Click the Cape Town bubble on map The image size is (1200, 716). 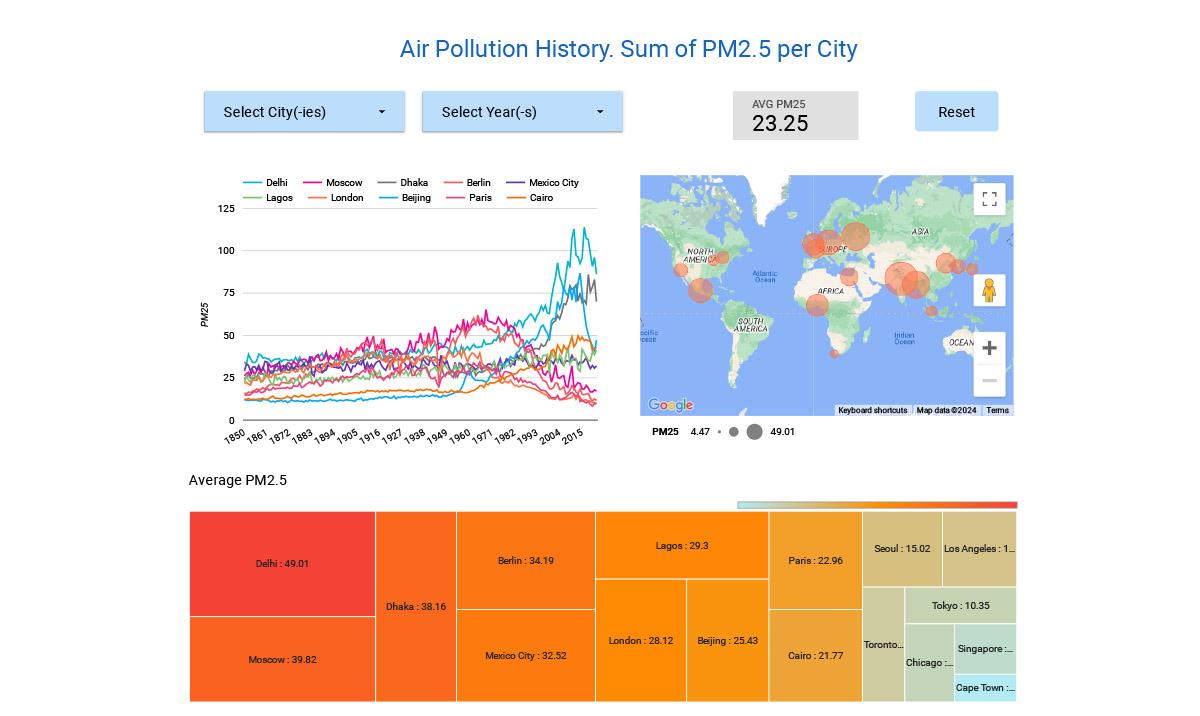[x=835, y=353]
